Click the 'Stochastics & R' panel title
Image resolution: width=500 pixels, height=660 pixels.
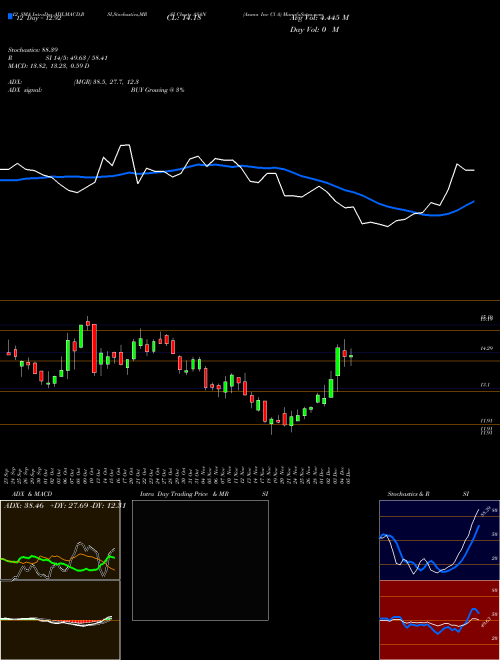tap(409, 494)
